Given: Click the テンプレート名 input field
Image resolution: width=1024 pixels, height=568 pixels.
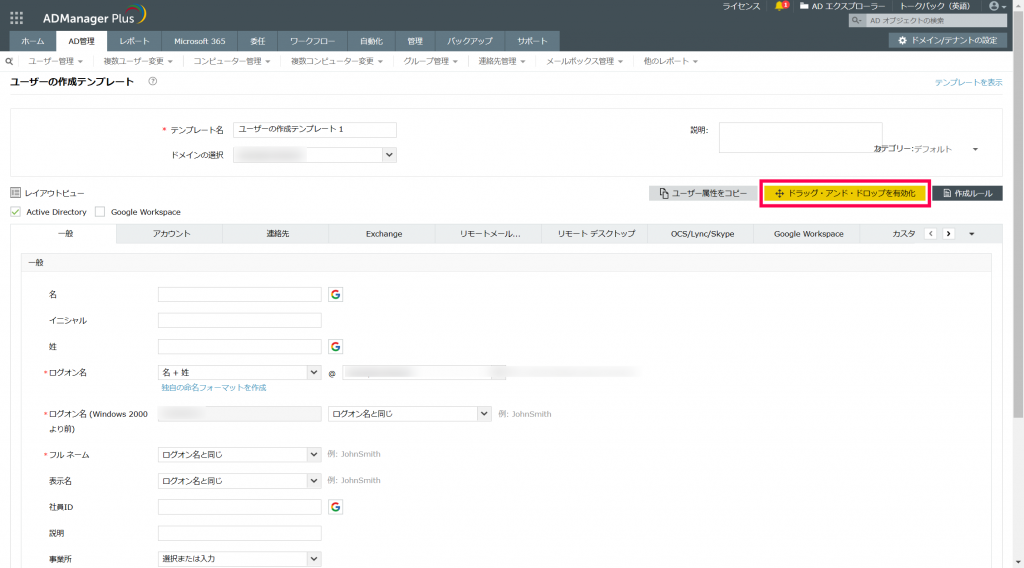Looking at the screenshot, I should tap(315, 129).
